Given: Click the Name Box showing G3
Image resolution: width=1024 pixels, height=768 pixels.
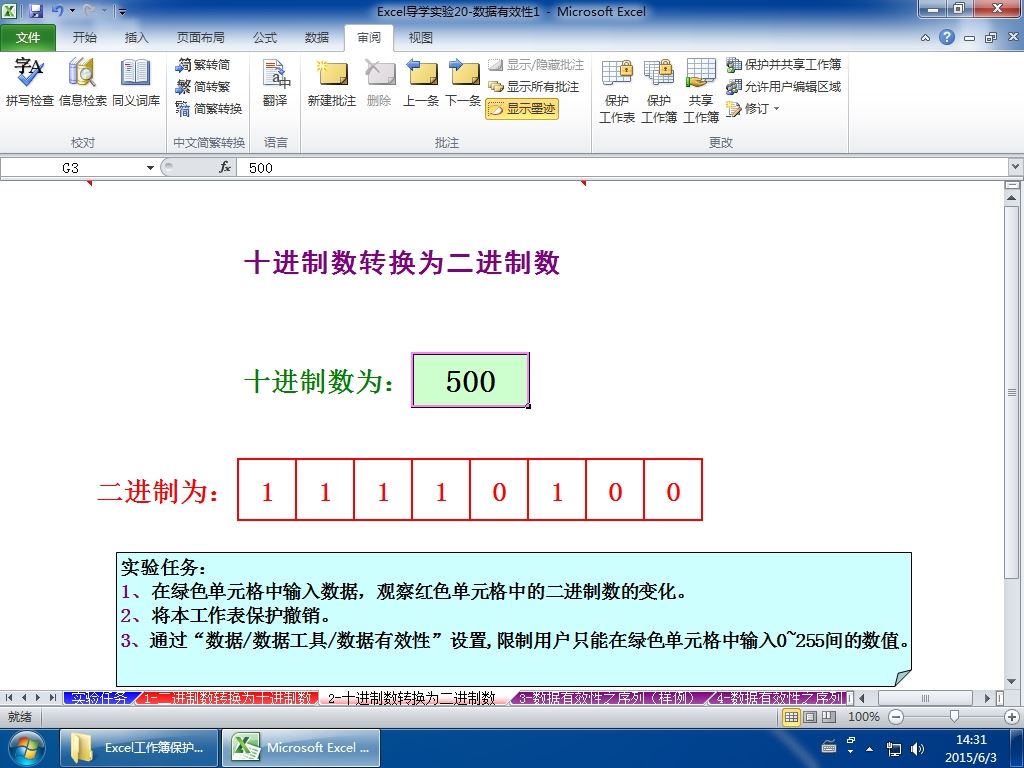Looking at the screenshot, I should [x=71, y=168].
